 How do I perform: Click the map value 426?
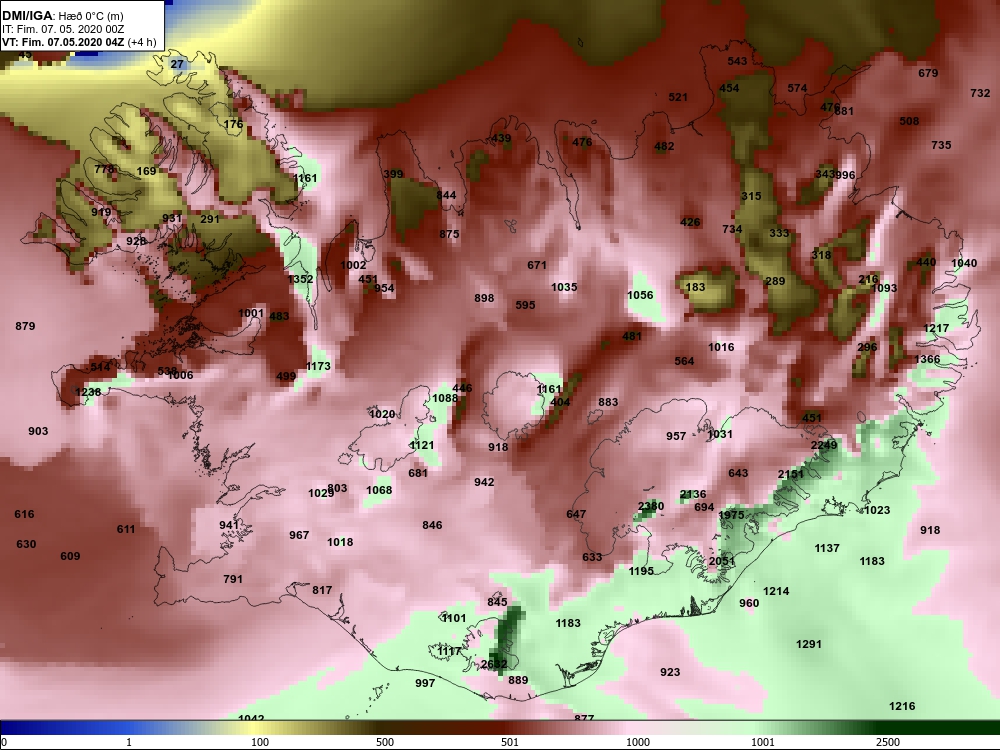[x=690, y=222]
